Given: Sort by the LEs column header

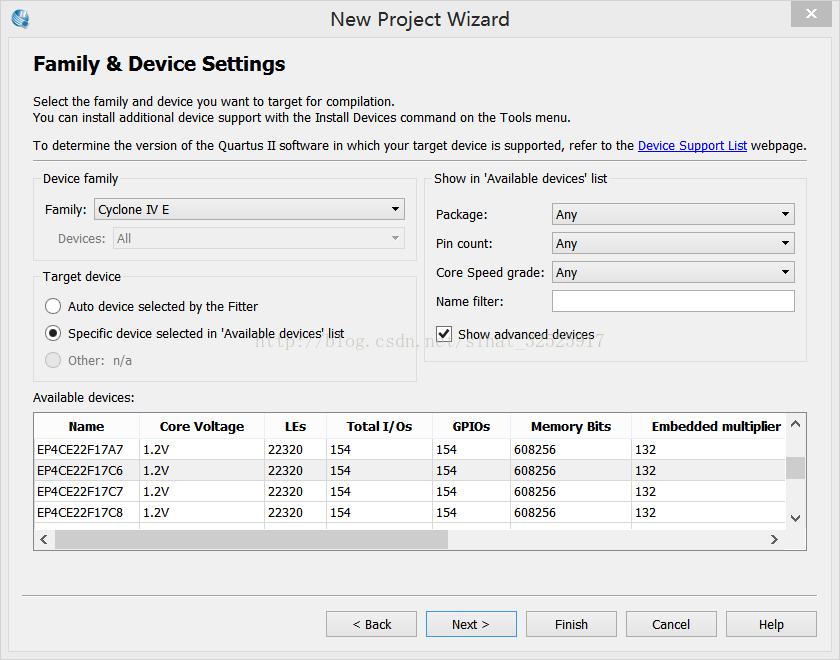Looking at the screenshot, I should (295, 426).
